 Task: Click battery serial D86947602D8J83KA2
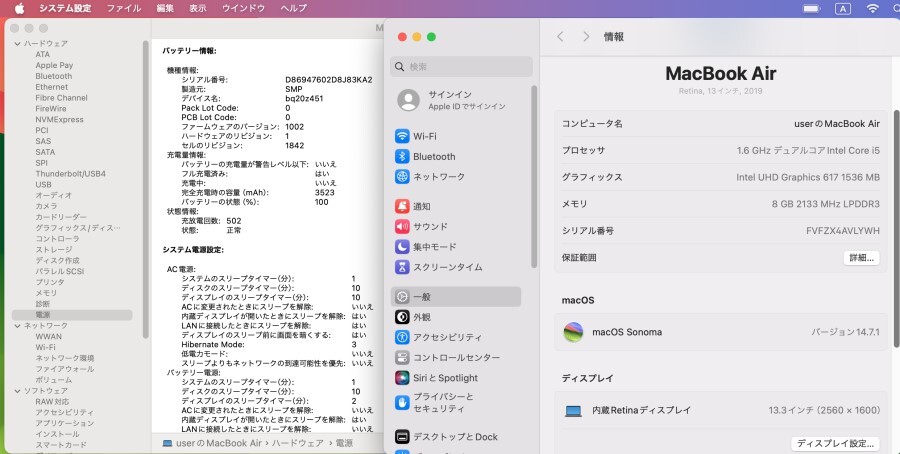[328, 80]
